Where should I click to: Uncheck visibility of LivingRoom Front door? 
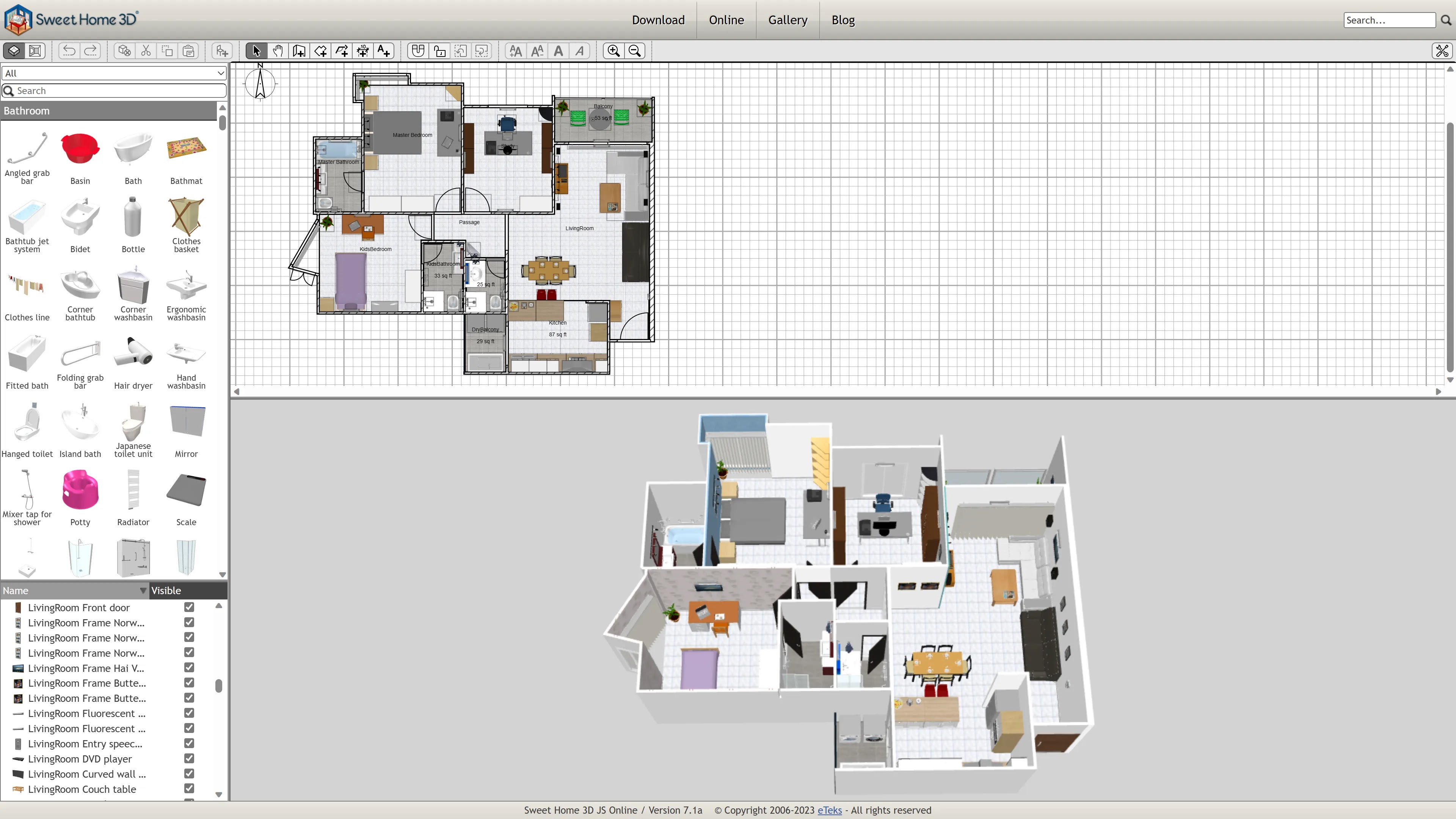pyautogui.click(x=189, y=607)
